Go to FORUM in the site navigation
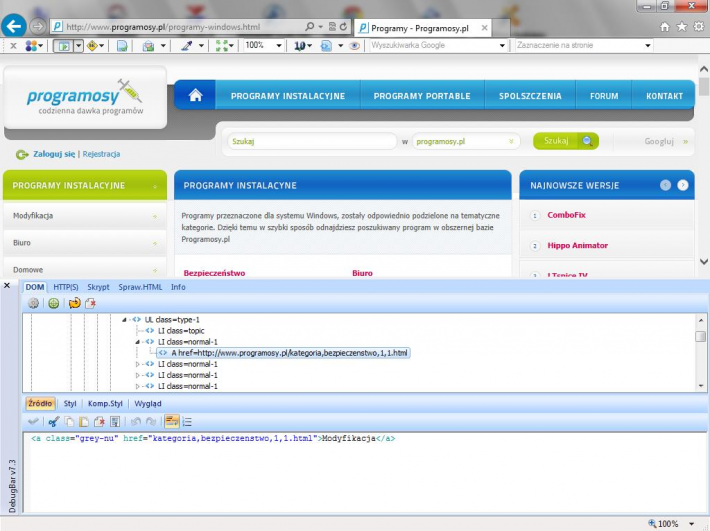 coord(604,96)
